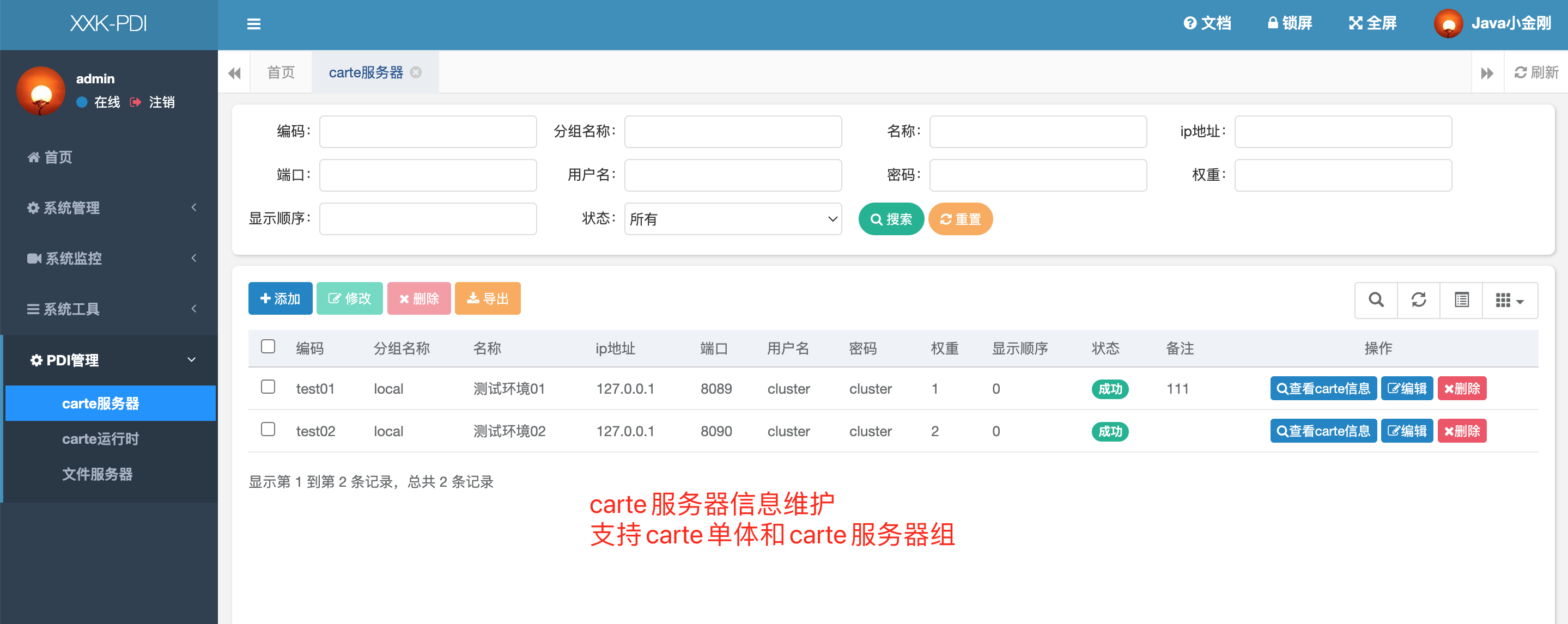Click the green 搜索 button
1568x624 pixels.
[x=891, y=219]
